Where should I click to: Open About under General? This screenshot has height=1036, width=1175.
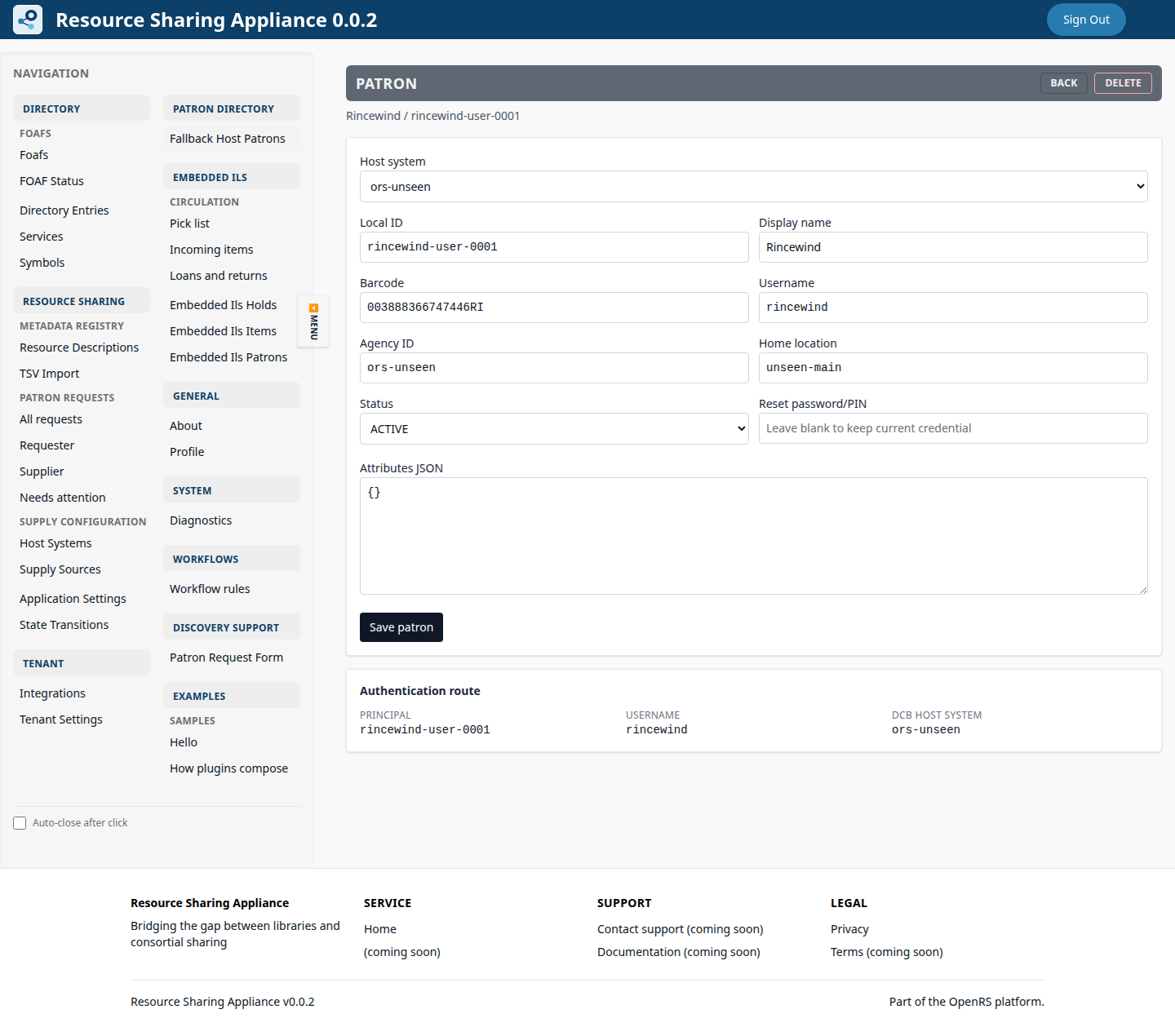point(186,426)
